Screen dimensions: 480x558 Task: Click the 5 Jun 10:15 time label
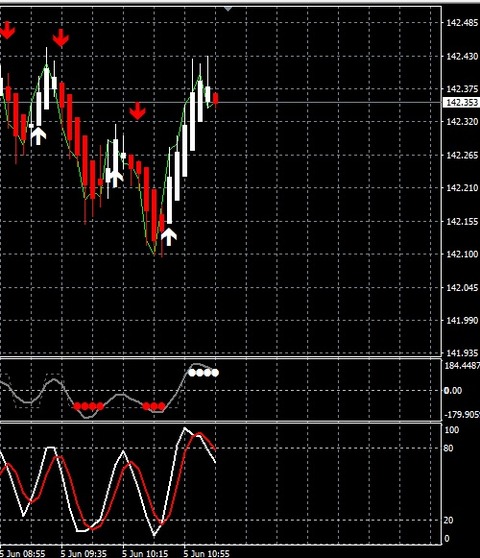point(145,553)
